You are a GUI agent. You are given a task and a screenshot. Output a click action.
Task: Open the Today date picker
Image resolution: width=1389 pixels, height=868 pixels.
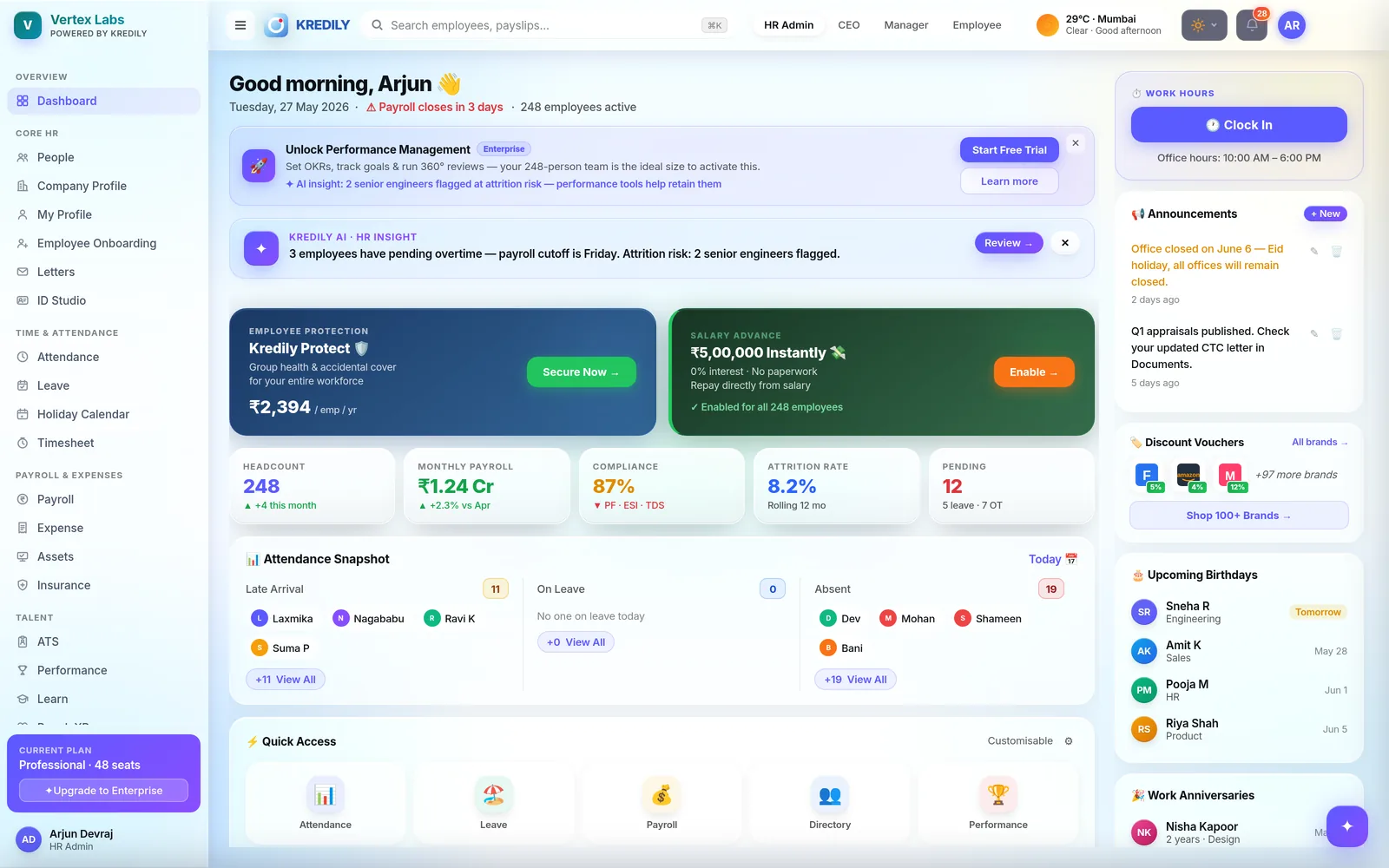(x=1053, y=559)
